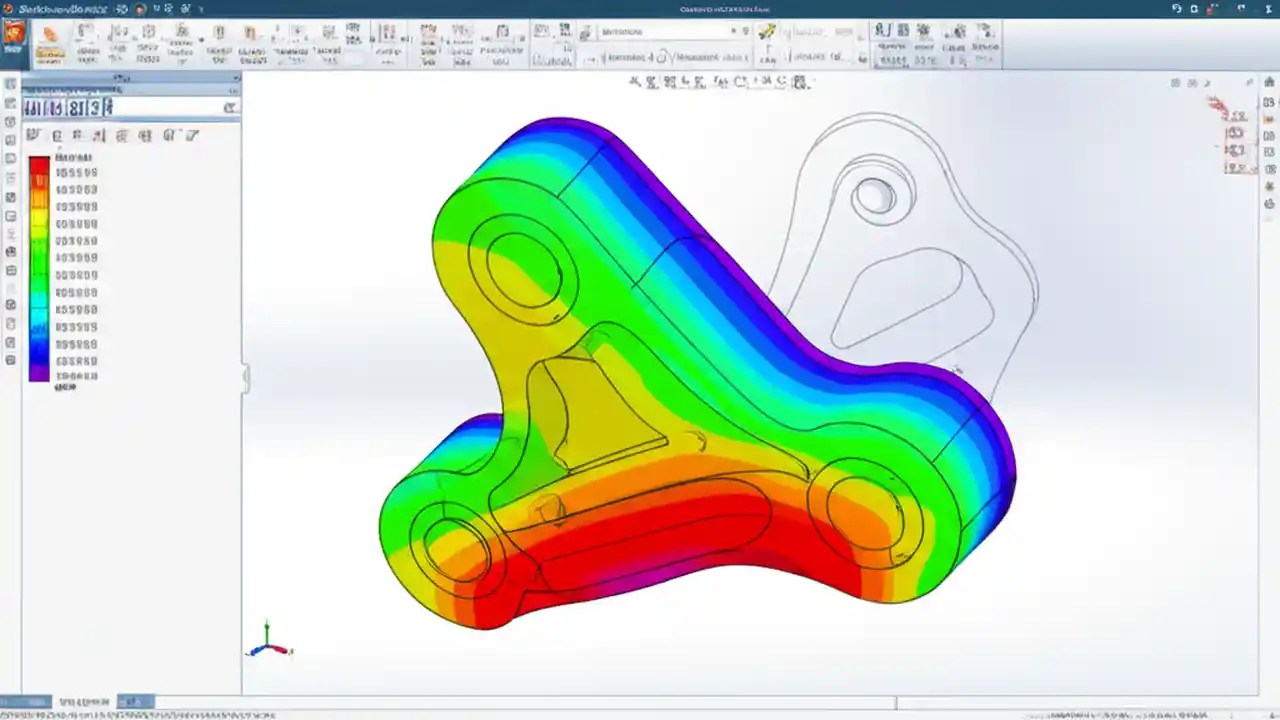The height and width of the screenshot is (720, 1280).
Task: Select the first icon in the PropertyManager toolbar
Action: (33, 135)
